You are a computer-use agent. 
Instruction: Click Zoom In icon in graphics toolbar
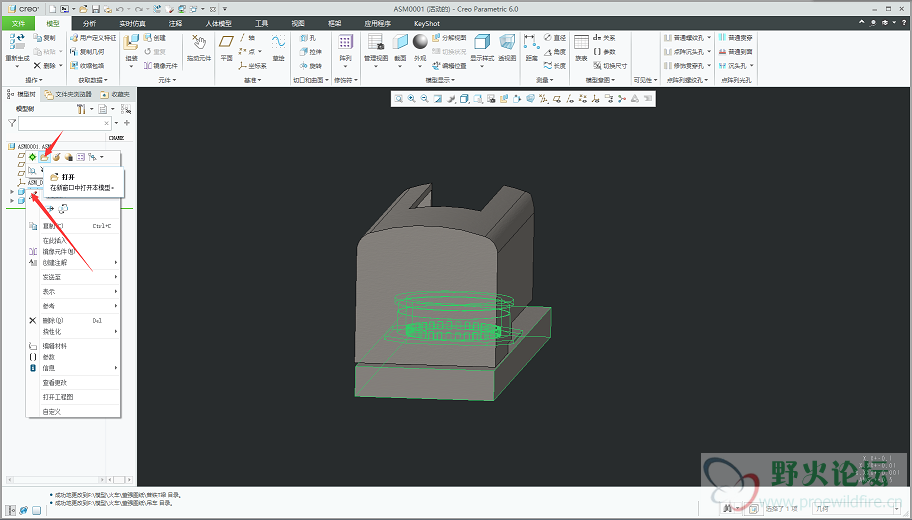(x=412, y=99)
